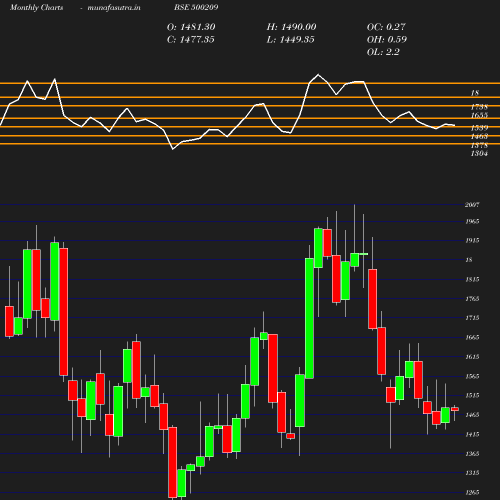Click the 1815 price axis label

point(472,279)
